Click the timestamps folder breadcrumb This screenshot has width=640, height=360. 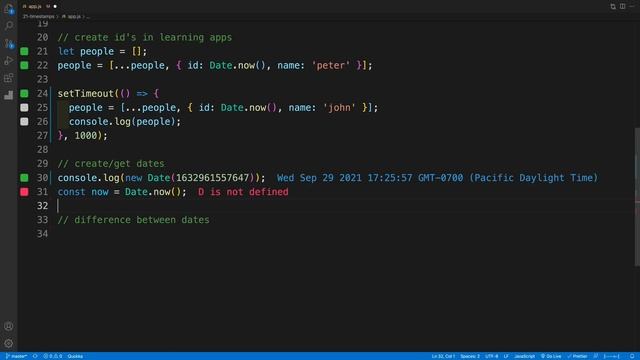coord(38,16)
